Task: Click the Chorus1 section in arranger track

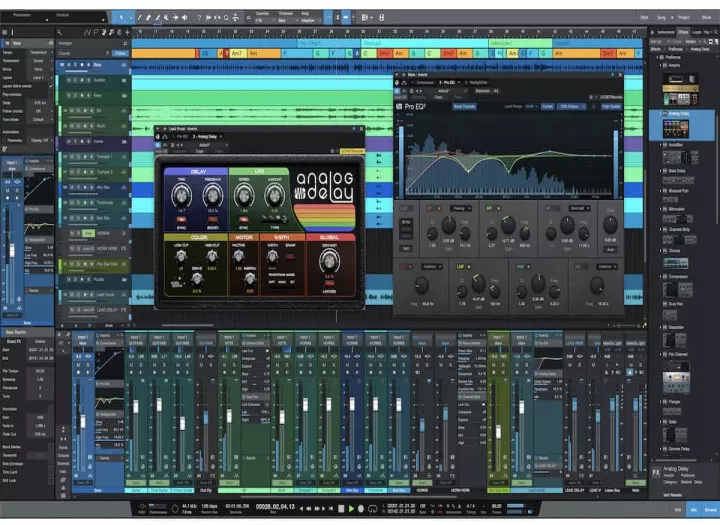Action: pos(424,43)
